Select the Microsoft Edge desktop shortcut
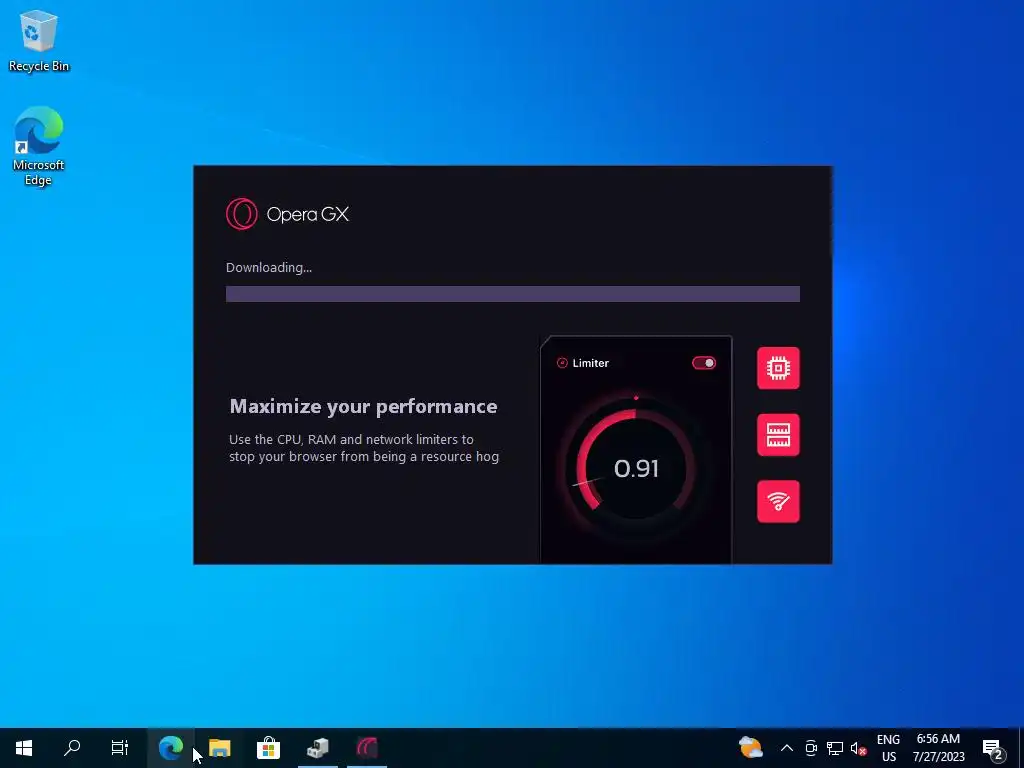Image resolution: width=1024 pixels, height=768 pixels. (x=39, y=146)
